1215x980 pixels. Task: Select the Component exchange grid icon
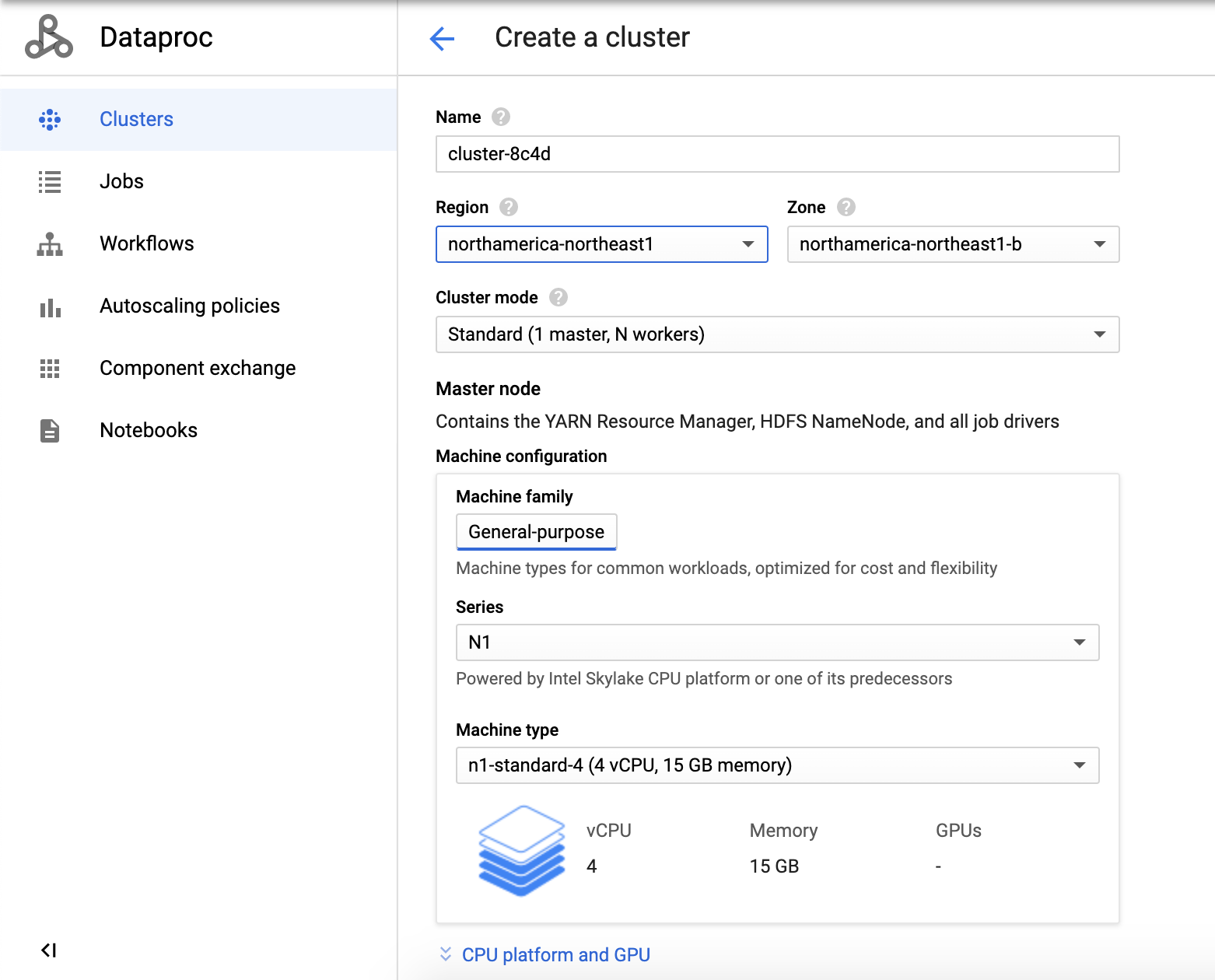pos(49,369)
